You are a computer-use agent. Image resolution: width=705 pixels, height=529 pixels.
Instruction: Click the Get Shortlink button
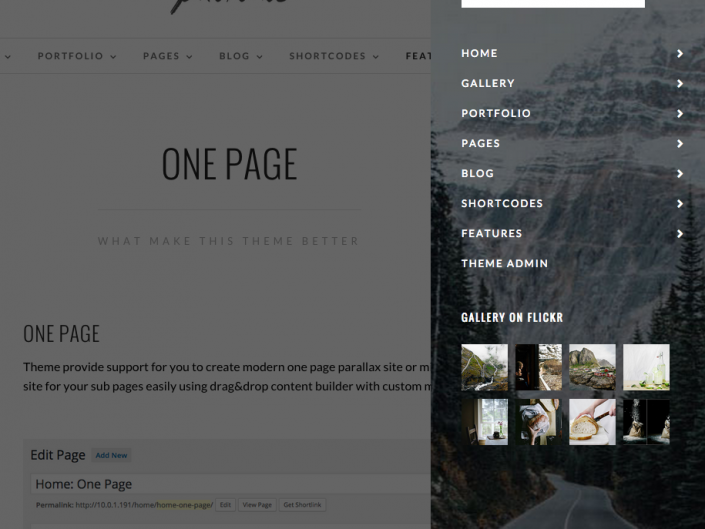pyautogui.click(x=302, y=505)
